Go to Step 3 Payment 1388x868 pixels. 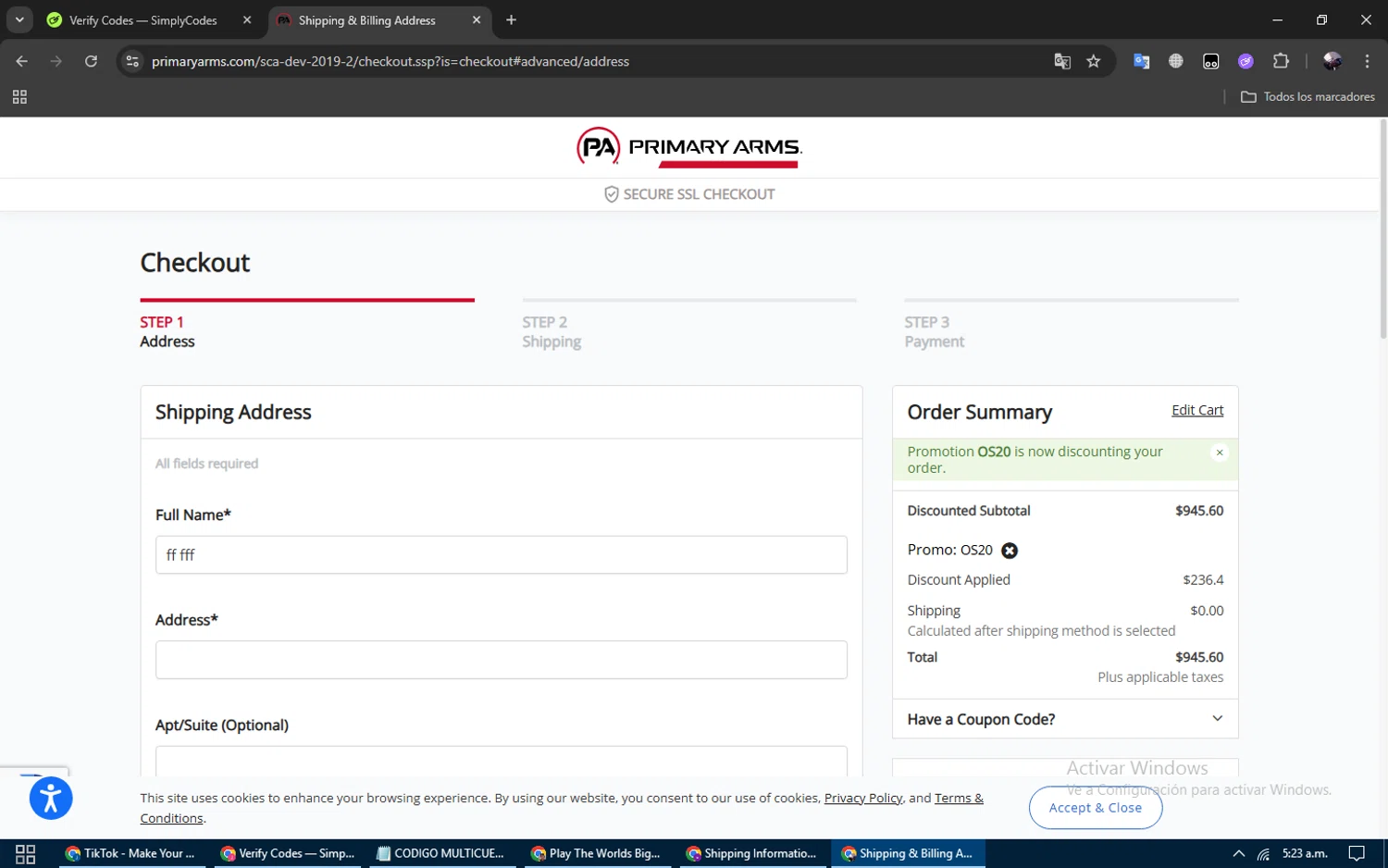pyautogui.click(x=934, y=332)
